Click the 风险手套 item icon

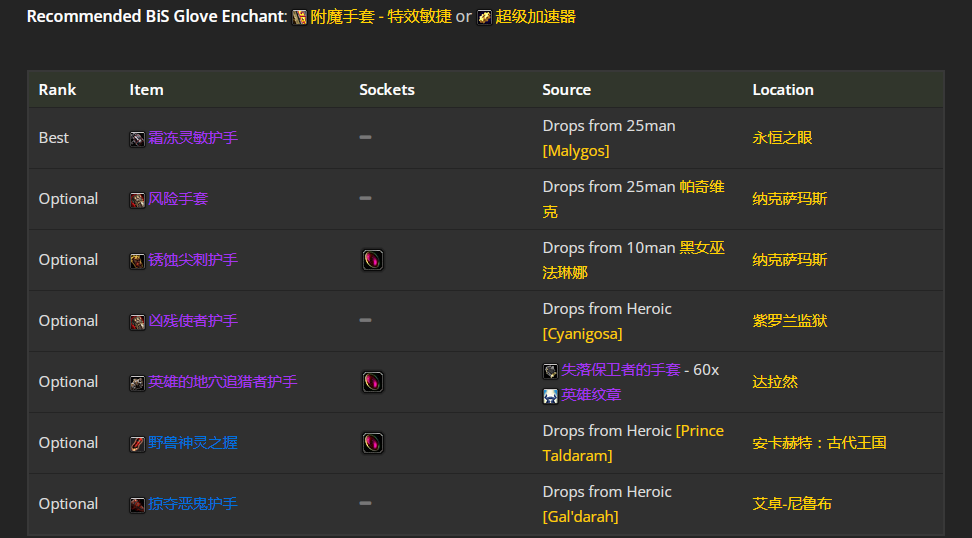point(137,200)
